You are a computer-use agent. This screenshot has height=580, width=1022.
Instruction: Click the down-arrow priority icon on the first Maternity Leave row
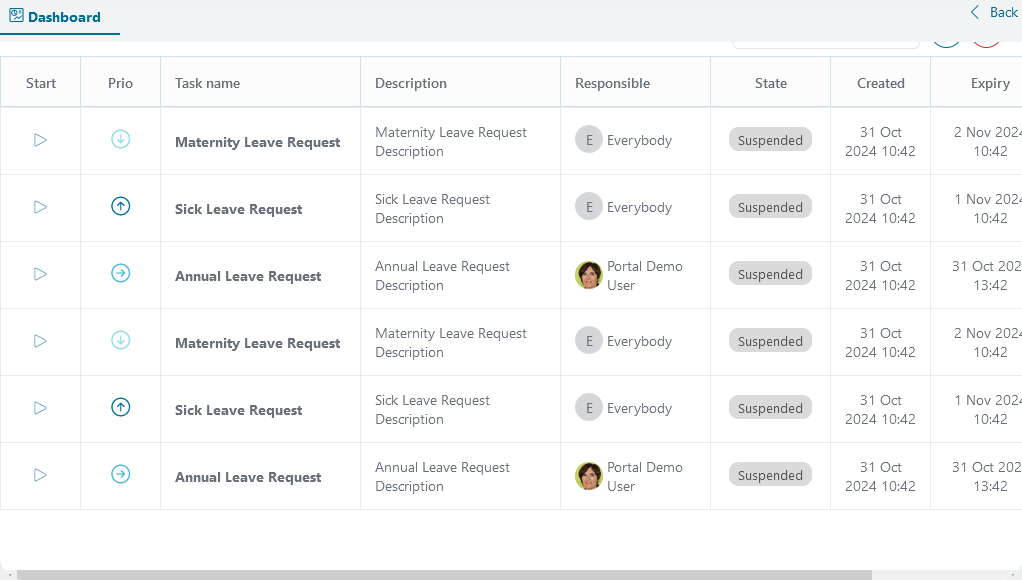tap(120, 140)
